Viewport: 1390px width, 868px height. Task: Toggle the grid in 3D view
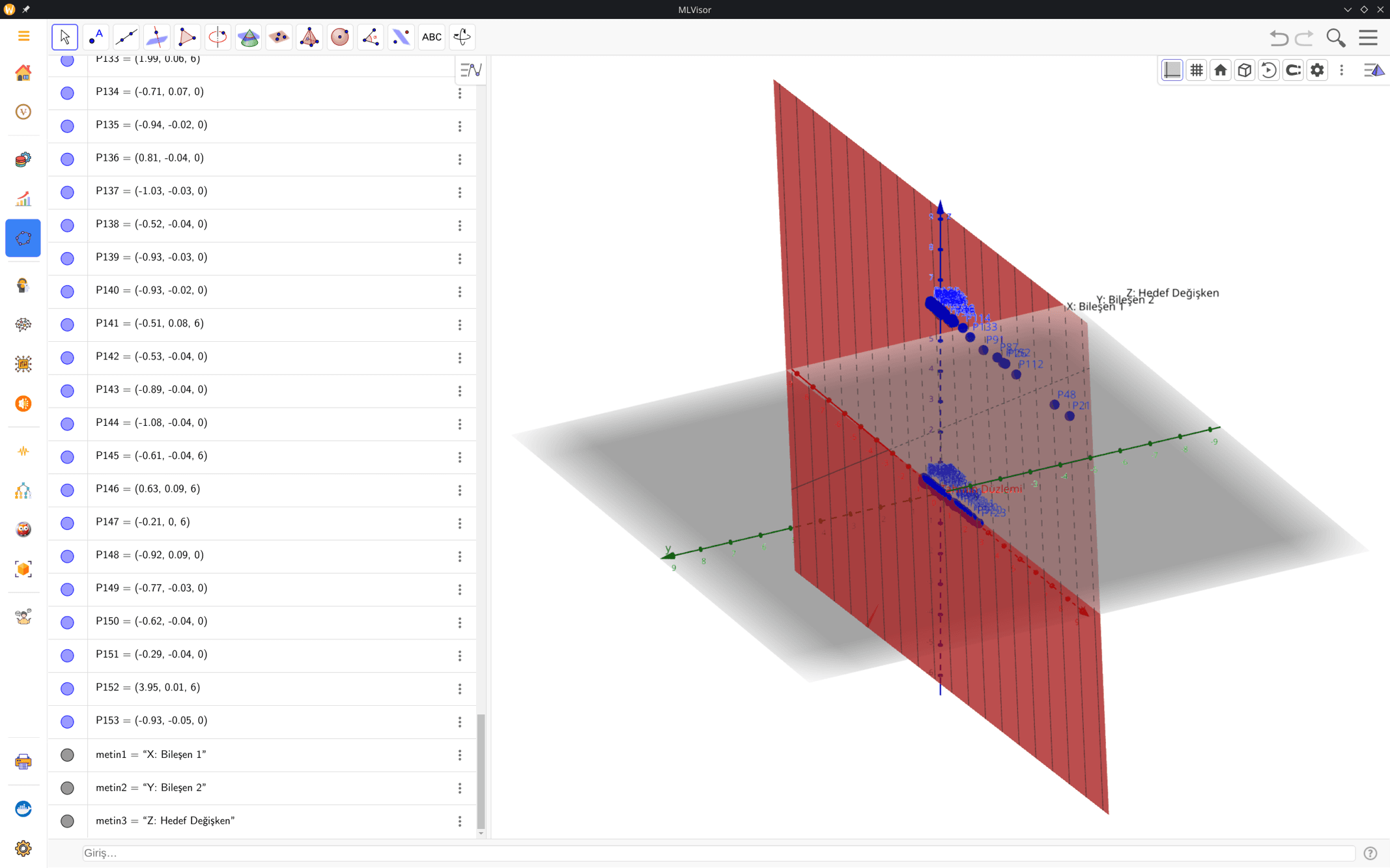point(1197,70)
